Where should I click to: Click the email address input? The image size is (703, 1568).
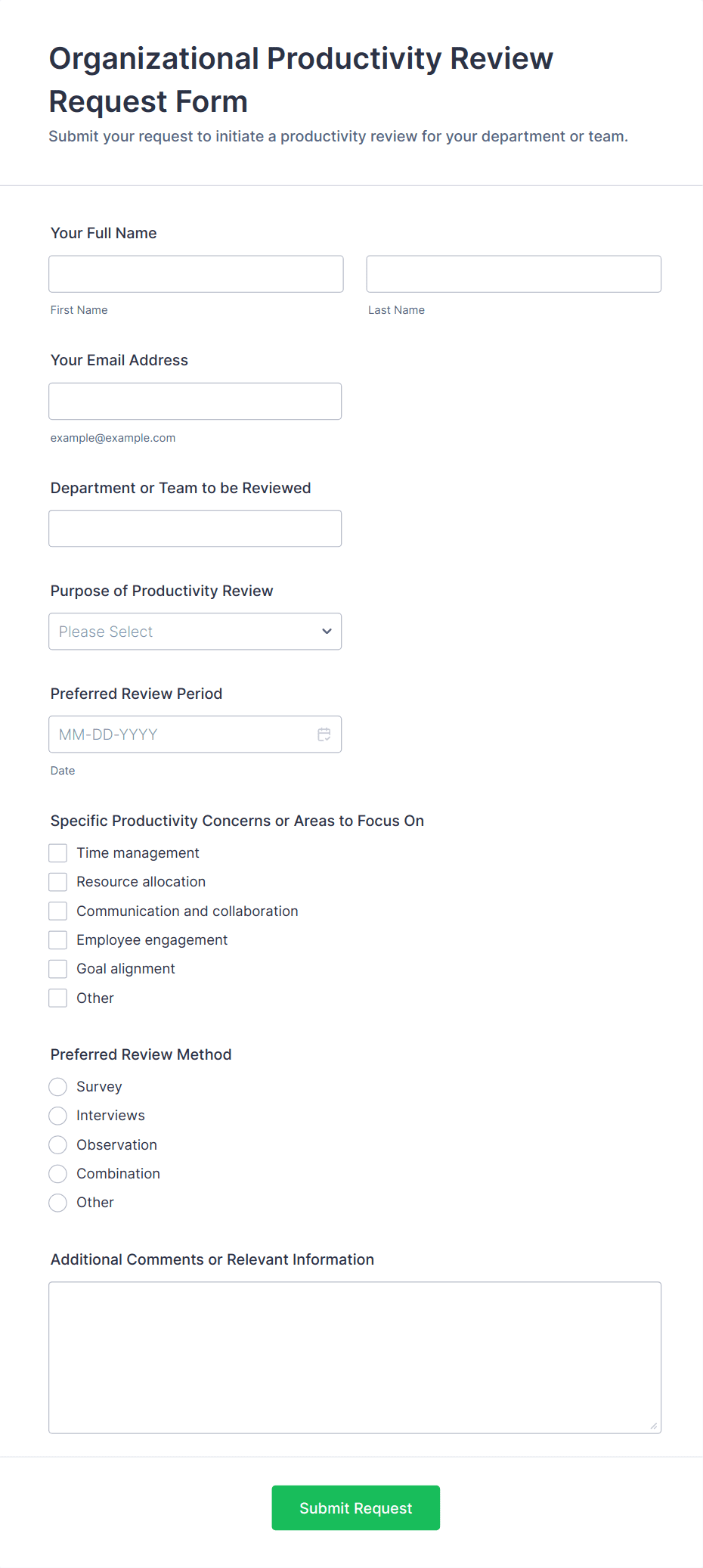click(194, 401)
